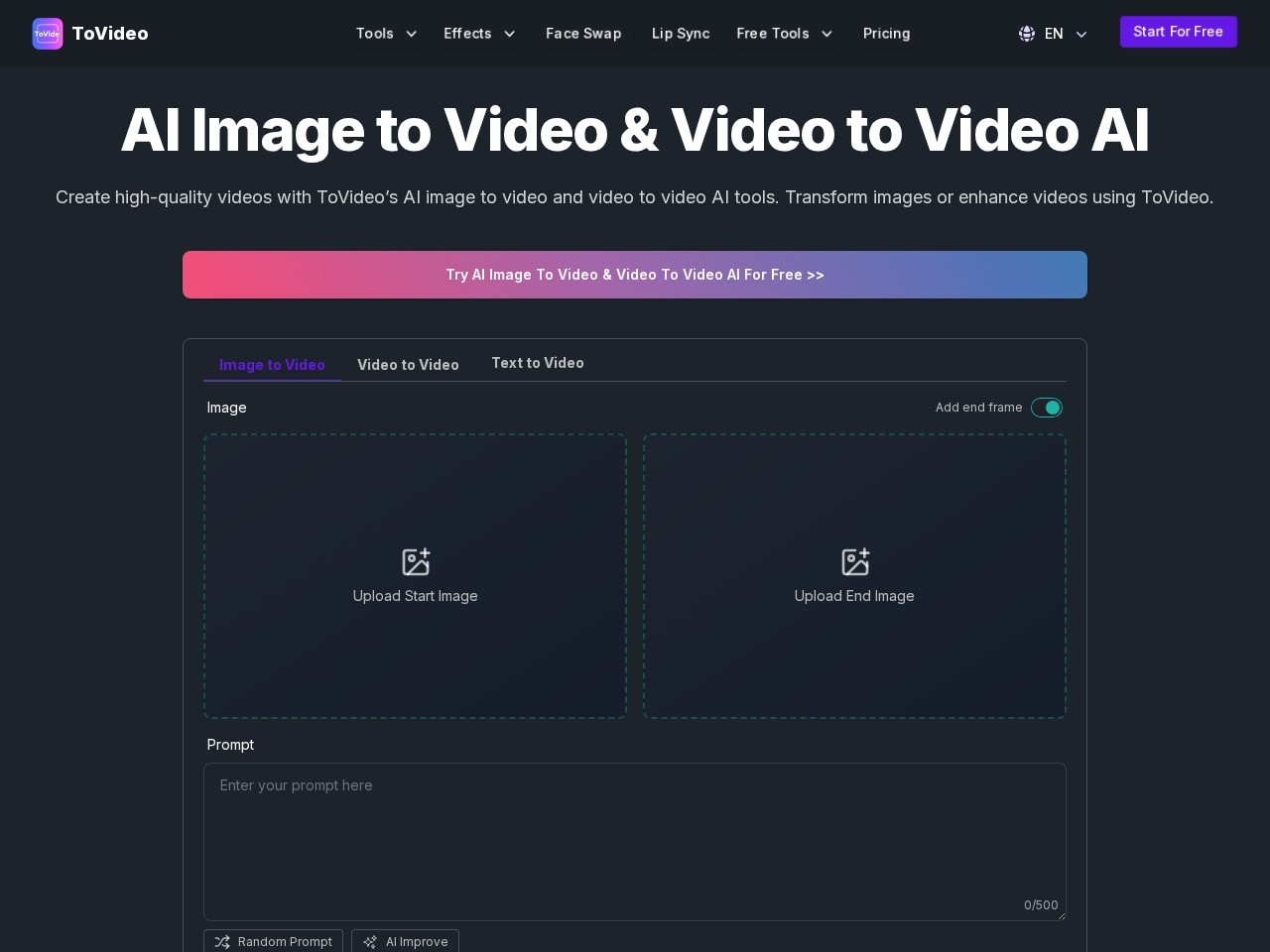Image resolution: width=1270 pixels, height=952 pixels.
Task: Click the Start For Free button
Action: coord(1179,32)
